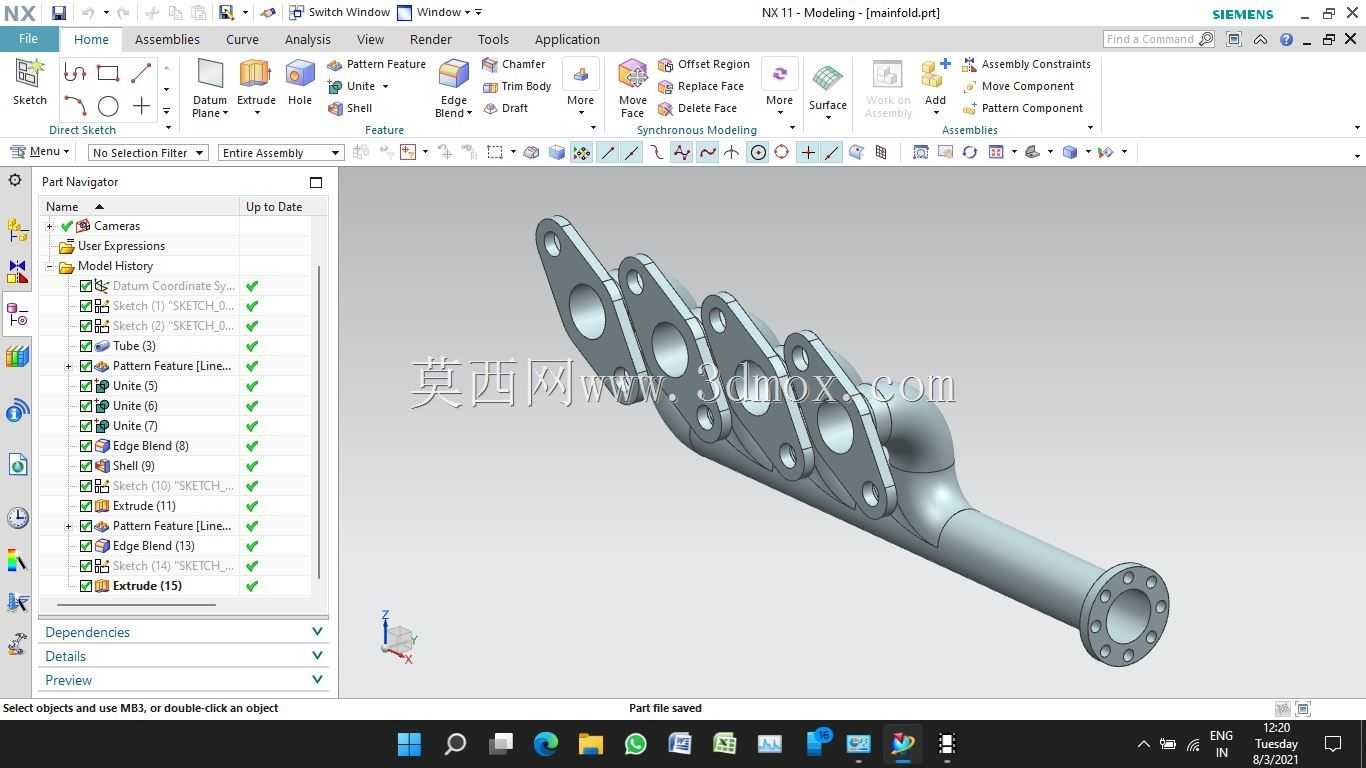Click More in the Feature group

pos(580,85)
